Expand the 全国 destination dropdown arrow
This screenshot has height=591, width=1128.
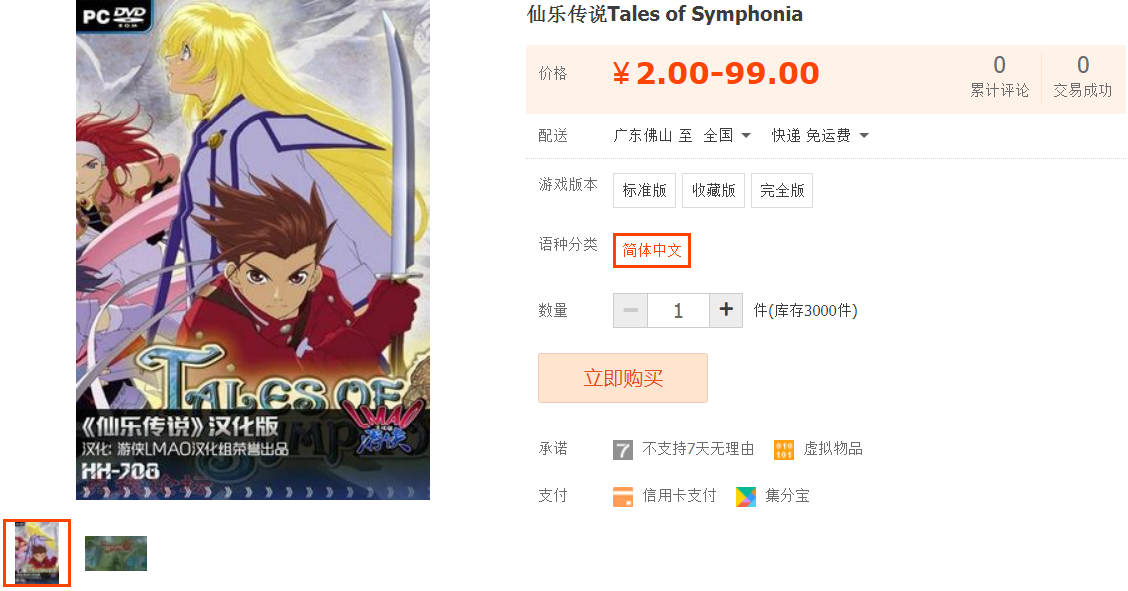click(x=746, y=135)
